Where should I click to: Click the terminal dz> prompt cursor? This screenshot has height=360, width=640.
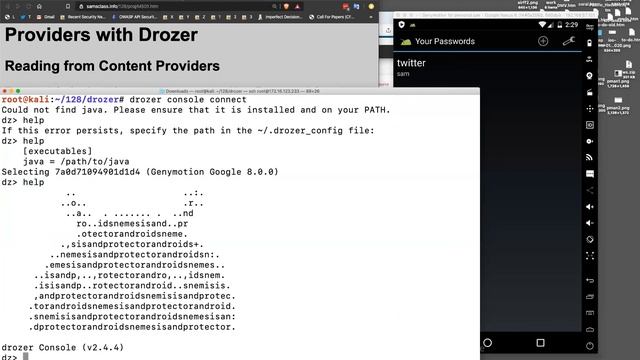25,357
